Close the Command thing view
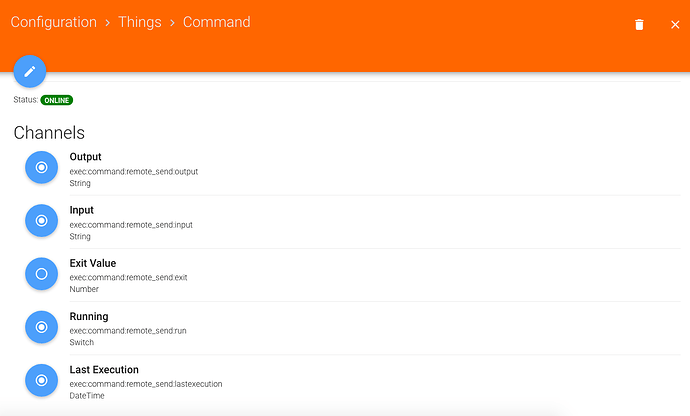The width and height of the screenshot is (690, 416). (x=675, y=25)
